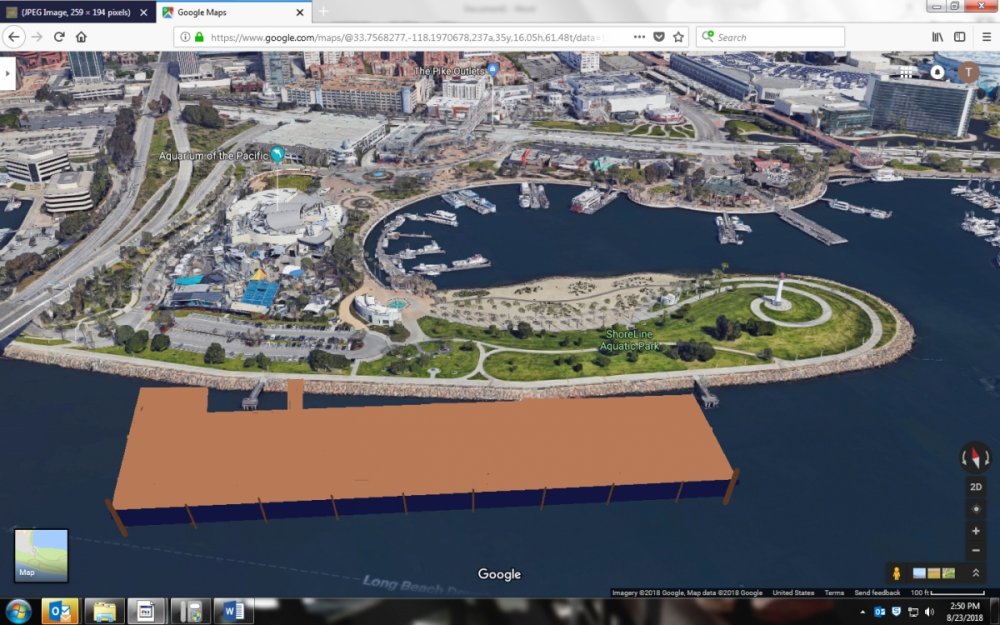Click the Send feedback link

(877, 593)
